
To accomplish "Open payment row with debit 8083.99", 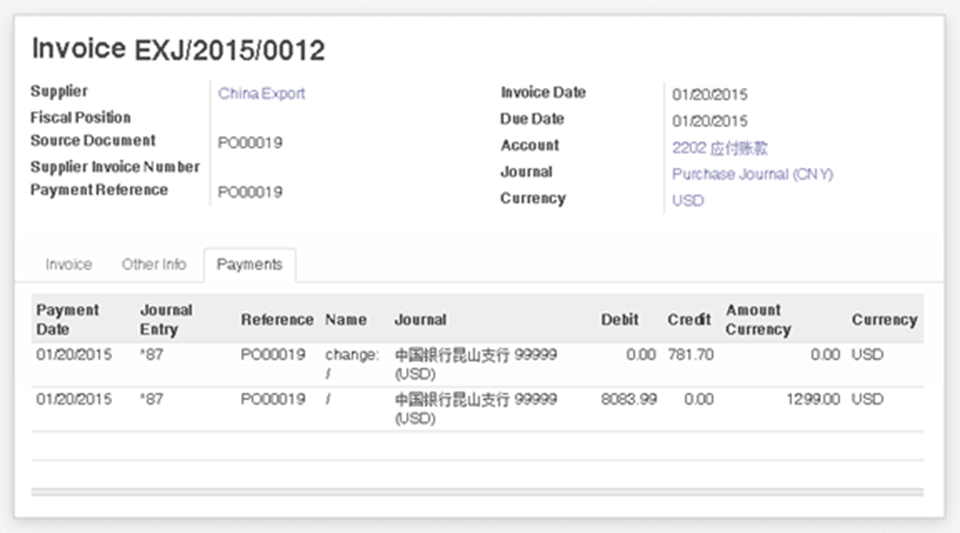I will (x=477, y=409).
